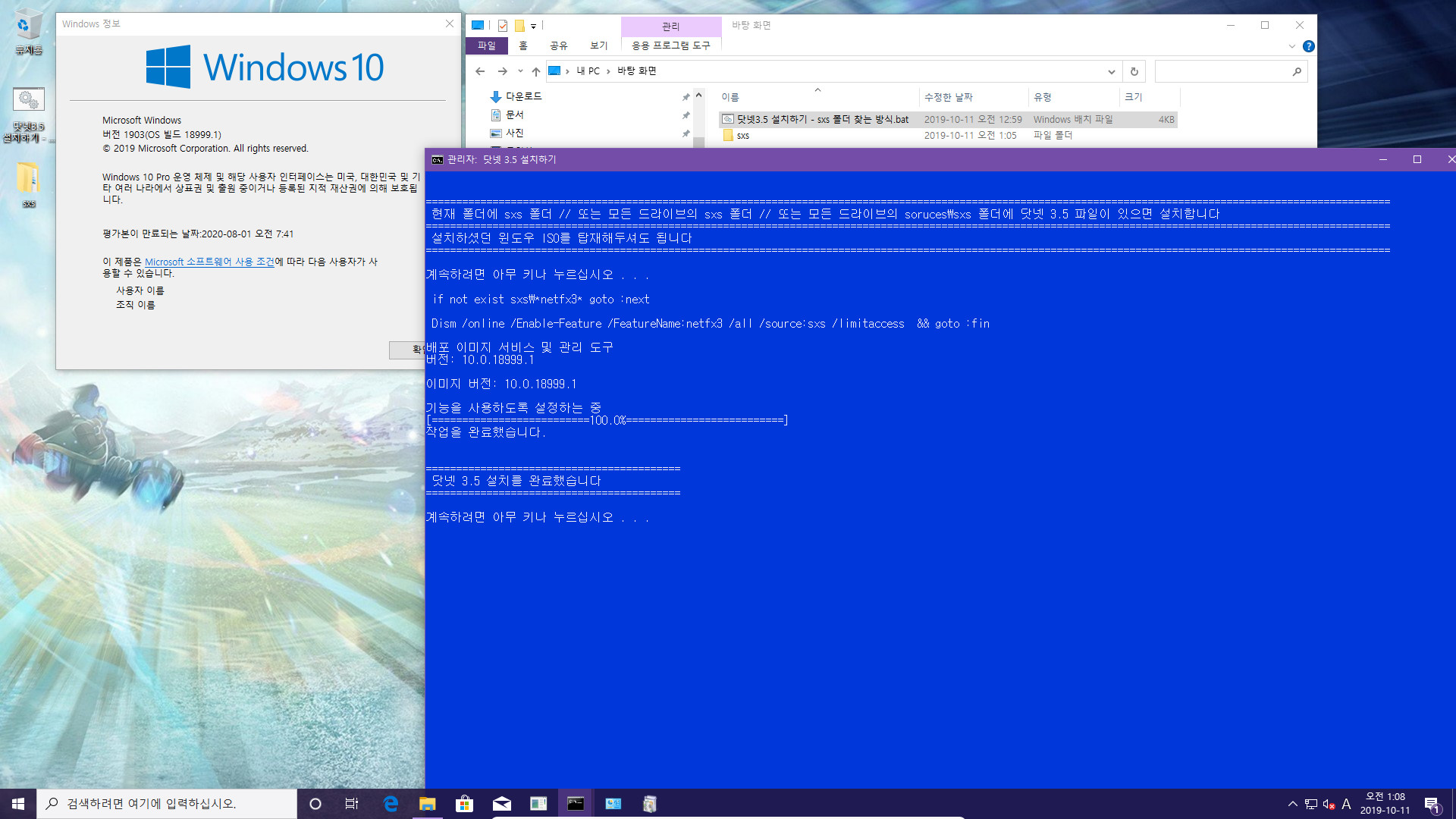Select the sxs folder icon on desktop

28,184
